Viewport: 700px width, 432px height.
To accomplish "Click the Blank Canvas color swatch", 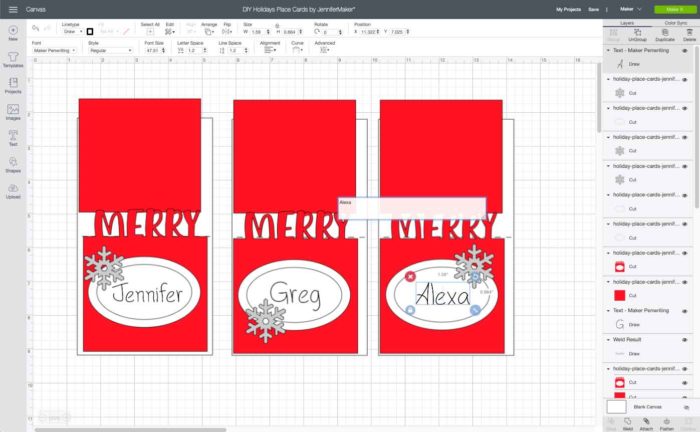I will 617,407.
